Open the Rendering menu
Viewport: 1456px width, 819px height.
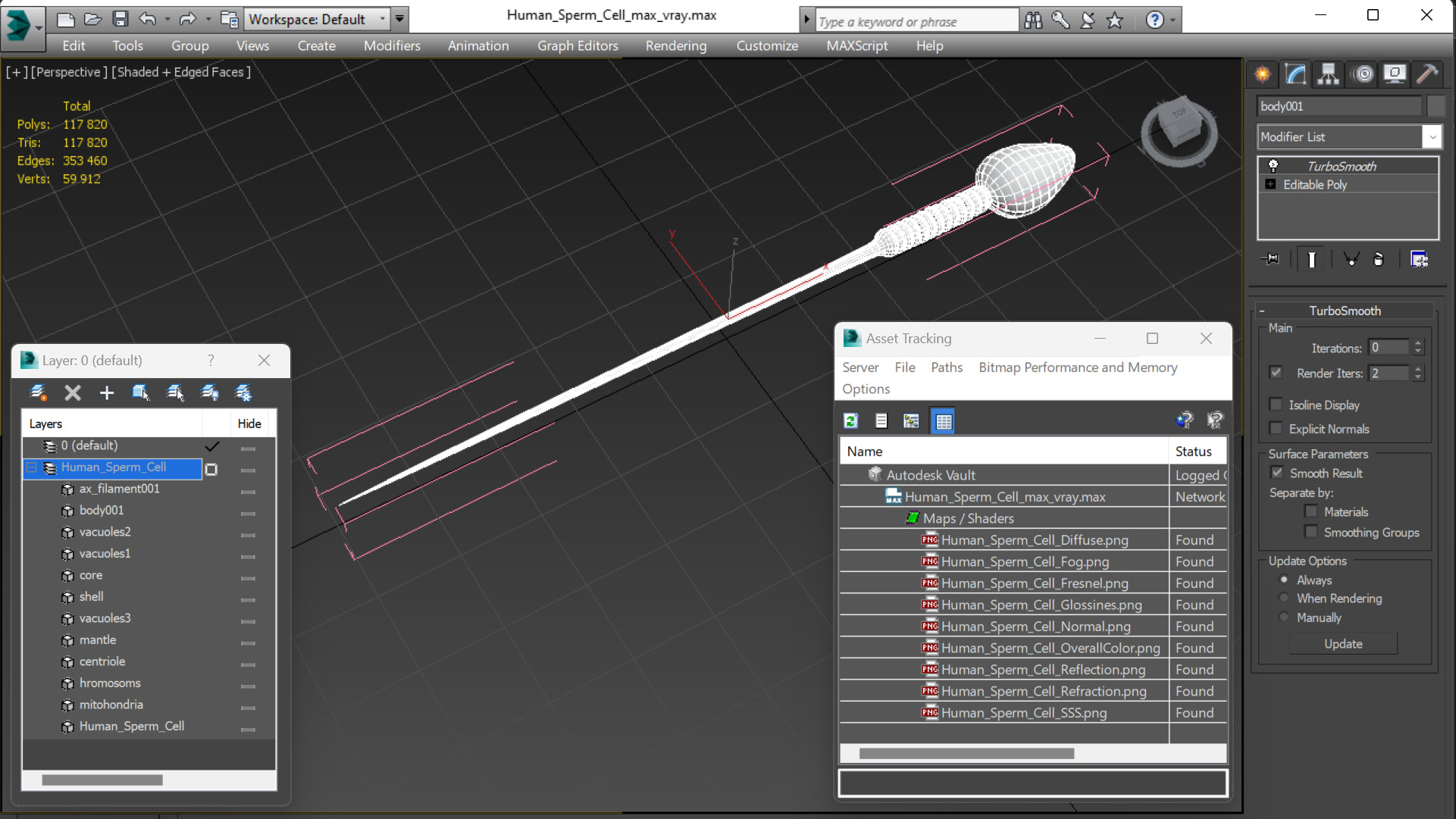pos(675,45)
